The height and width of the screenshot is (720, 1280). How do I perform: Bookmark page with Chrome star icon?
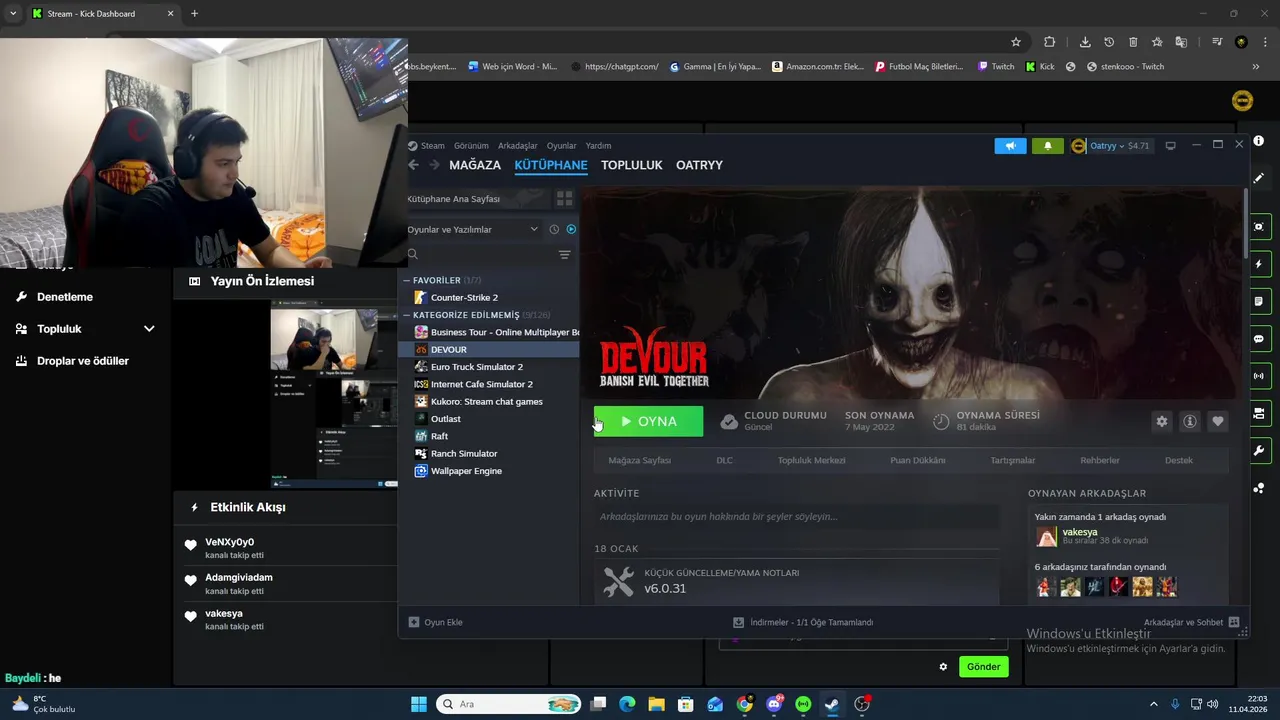pyautogui.click(x=1016, y=42)
